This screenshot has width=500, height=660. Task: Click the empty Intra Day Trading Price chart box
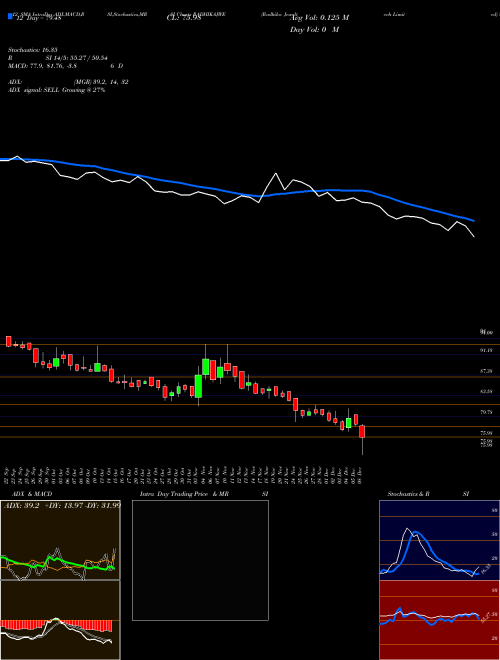point(200,560)
